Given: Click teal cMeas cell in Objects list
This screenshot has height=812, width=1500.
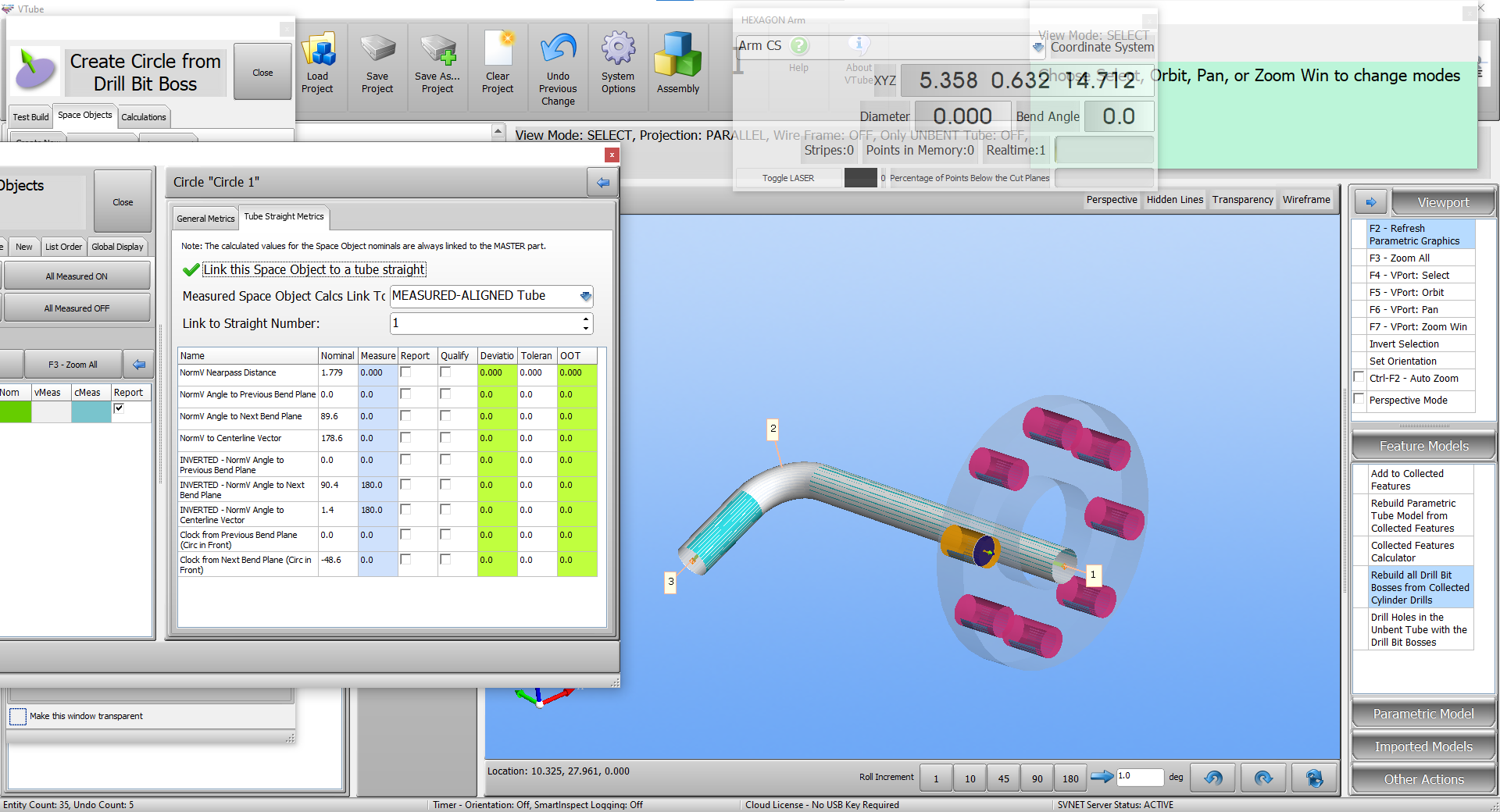Looking at the screenshot, I should pyautogui.click(x=91, y=411).
